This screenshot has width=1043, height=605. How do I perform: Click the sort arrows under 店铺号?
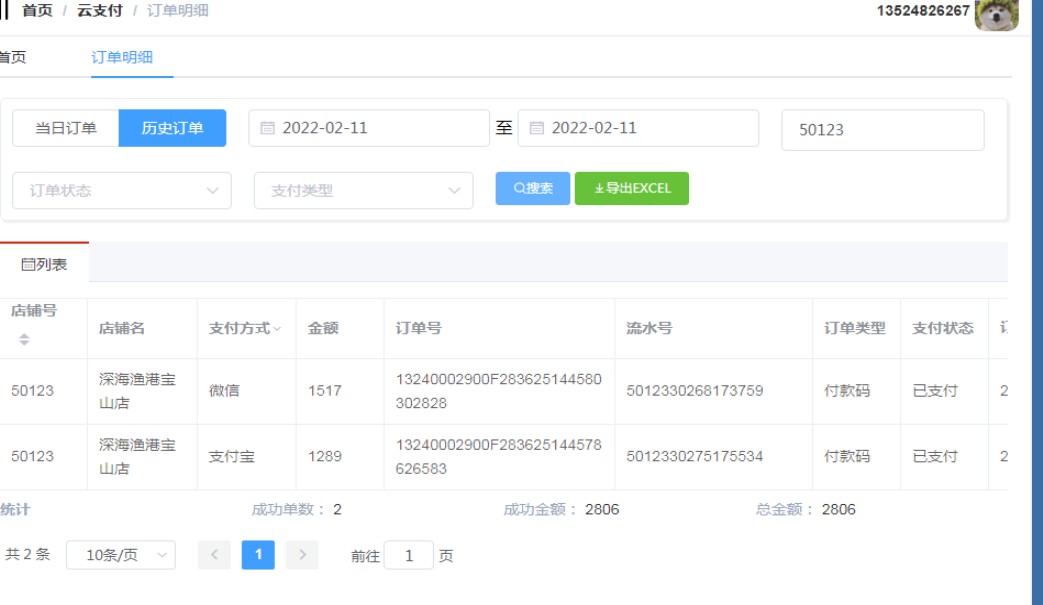click(24, 340)
